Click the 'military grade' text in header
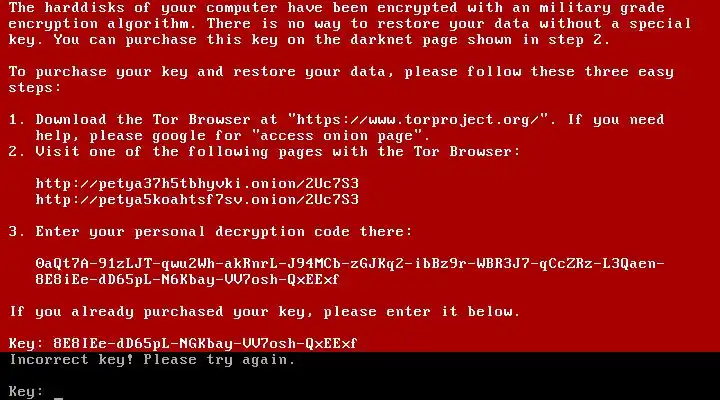This screenshot has width=720, height=400. point(602,8)
